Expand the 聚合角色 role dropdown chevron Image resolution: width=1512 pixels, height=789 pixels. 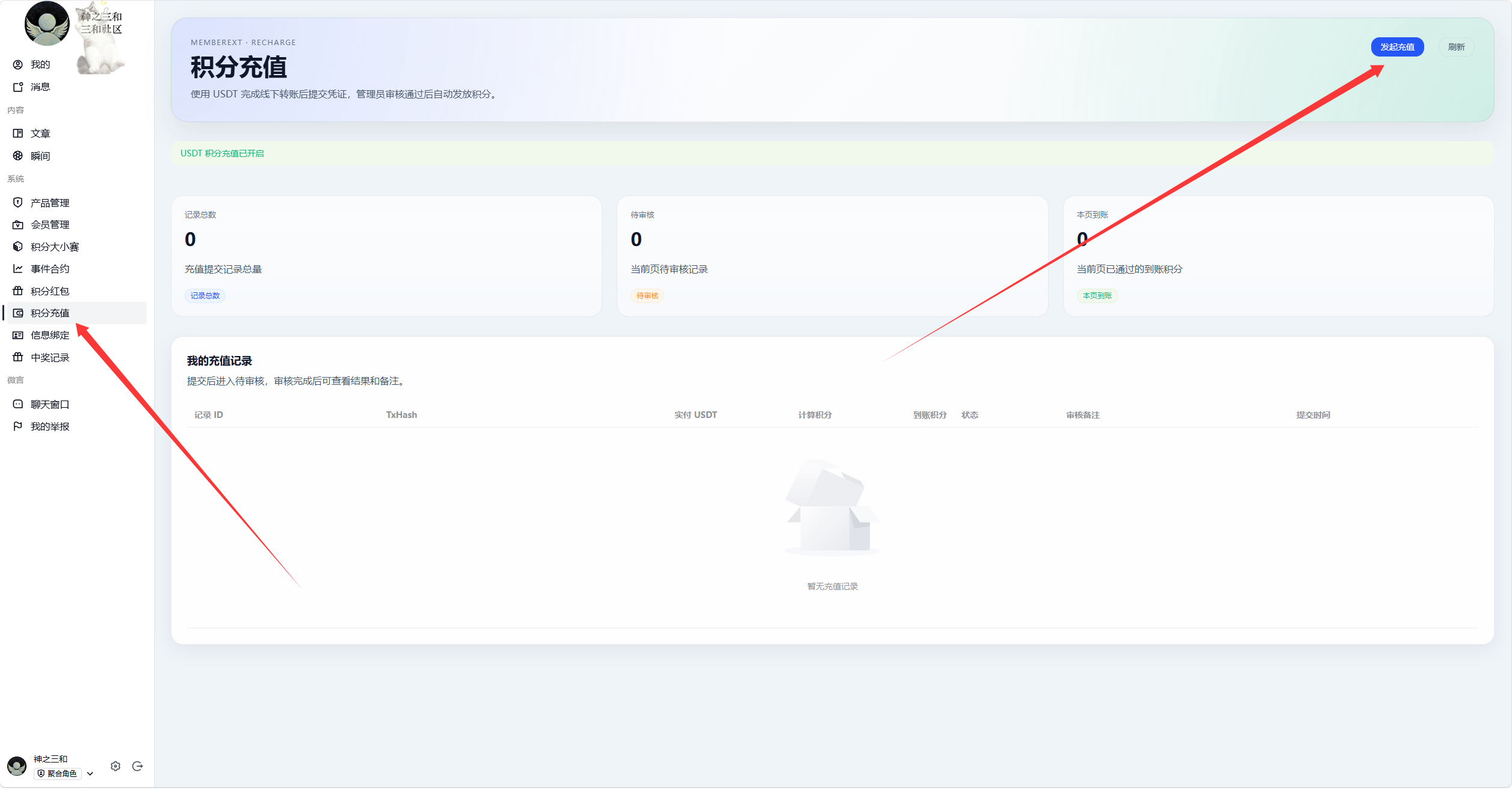[x=90, y=774]
